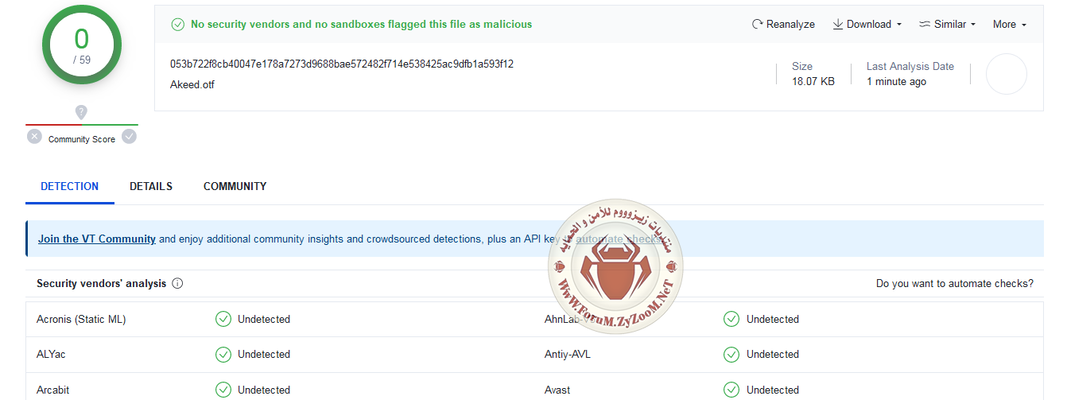Click the Download arrow icon

[838, 24]
